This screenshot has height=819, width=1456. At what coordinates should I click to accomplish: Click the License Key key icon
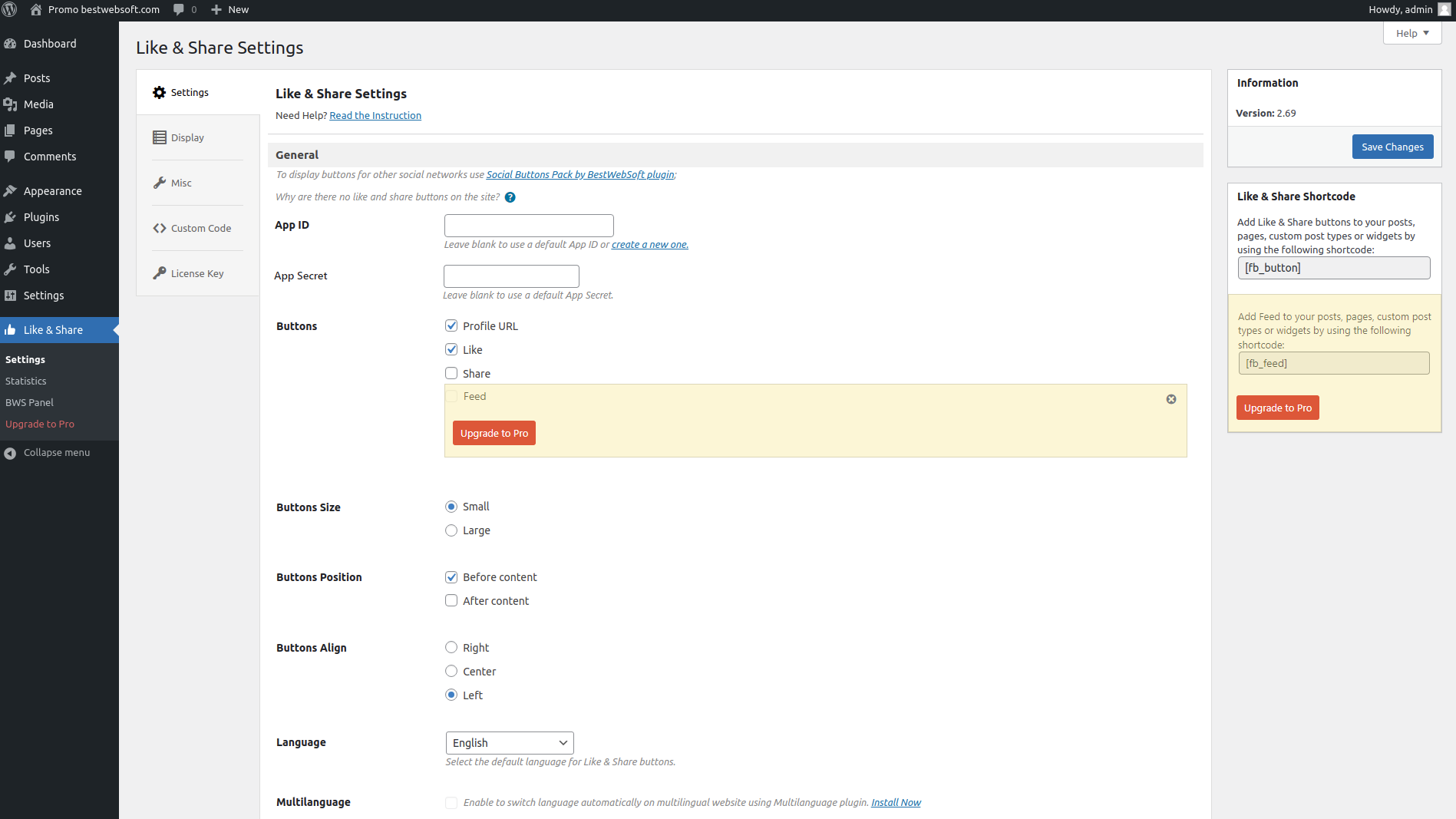coord(159,273)
